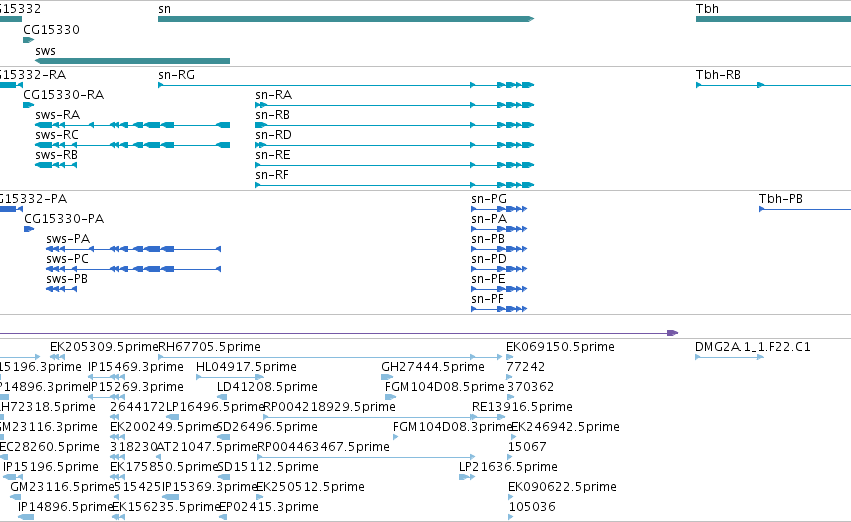851x522 pixels.
Task: Select EST FGM104D08.5prime
Action: (x=444, y=387)
